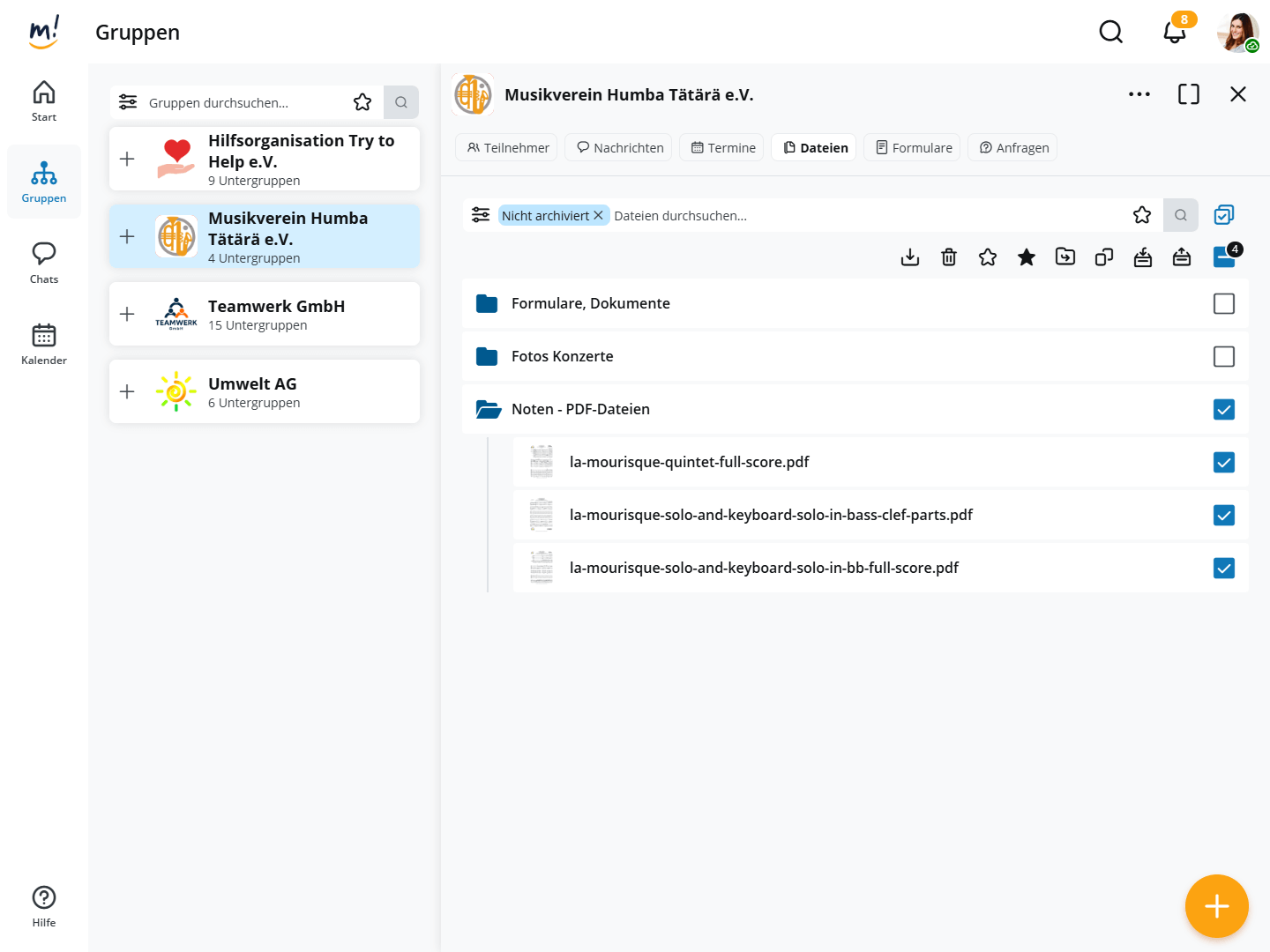
Task: Expand Teamwerk GmbH subgroups
Action: click(x=127, y=314)
